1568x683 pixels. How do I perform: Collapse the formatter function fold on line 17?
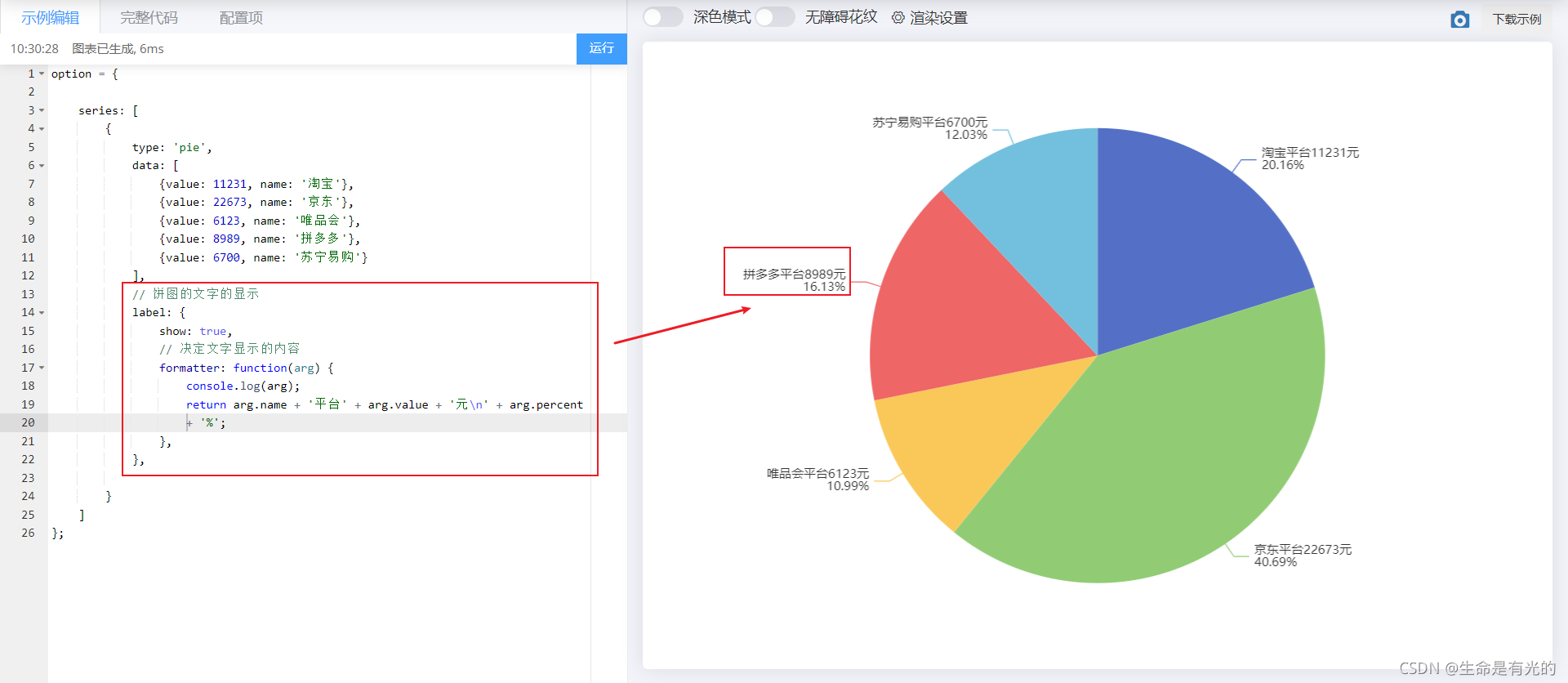pos(42,368)
